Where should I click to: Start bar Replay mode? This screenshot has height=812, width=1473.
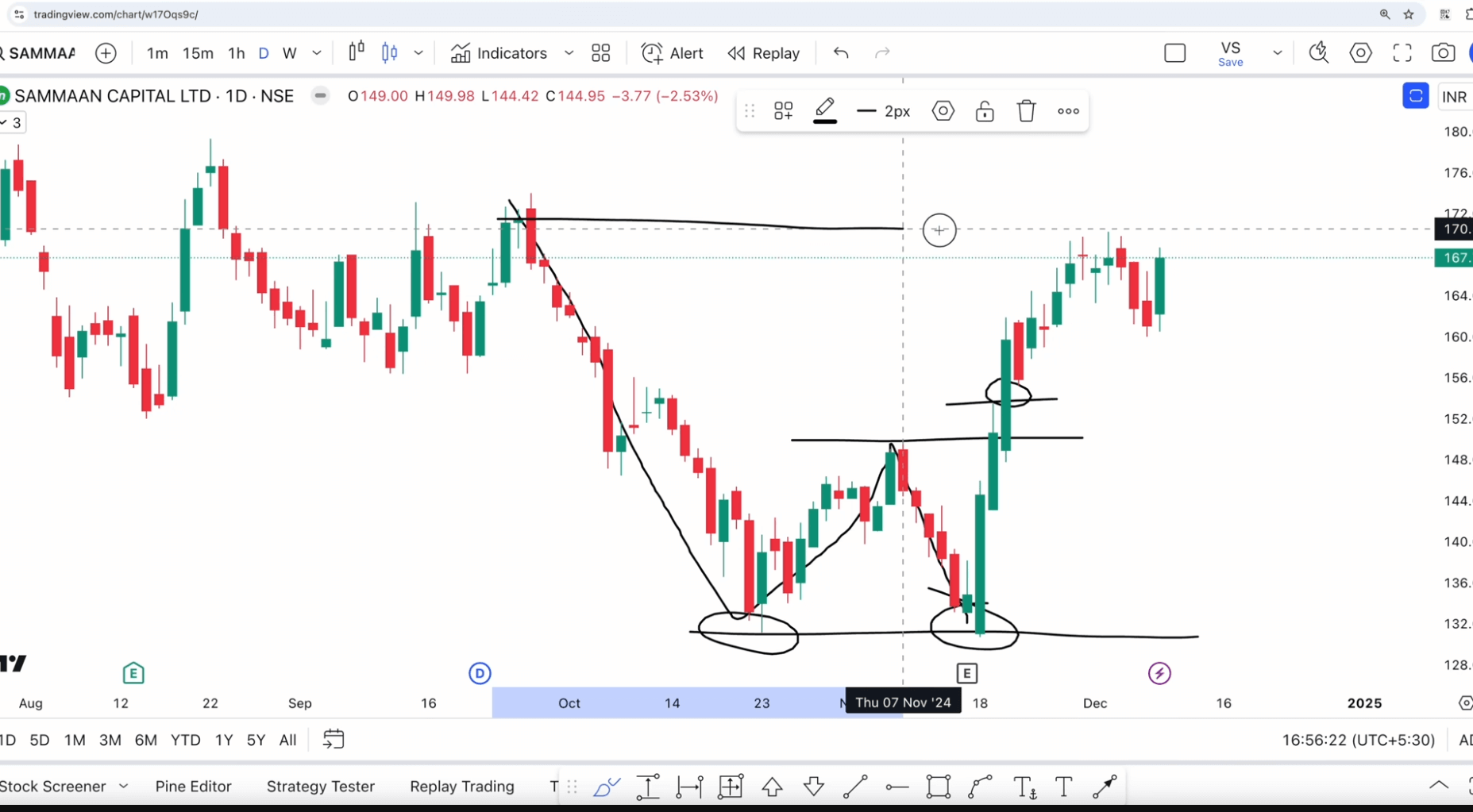tap(764, 53)
